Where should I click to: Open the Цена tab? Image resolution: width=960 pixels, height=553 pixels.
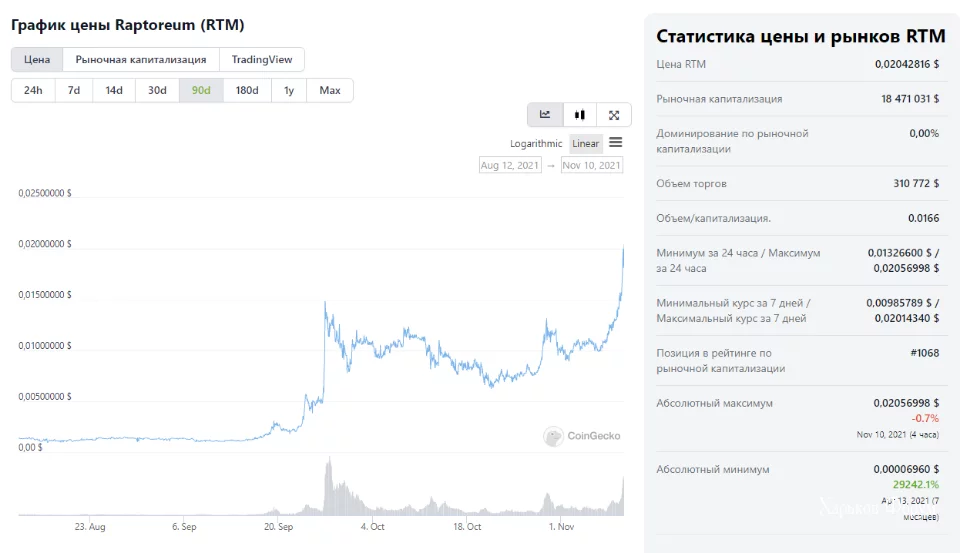37,60
